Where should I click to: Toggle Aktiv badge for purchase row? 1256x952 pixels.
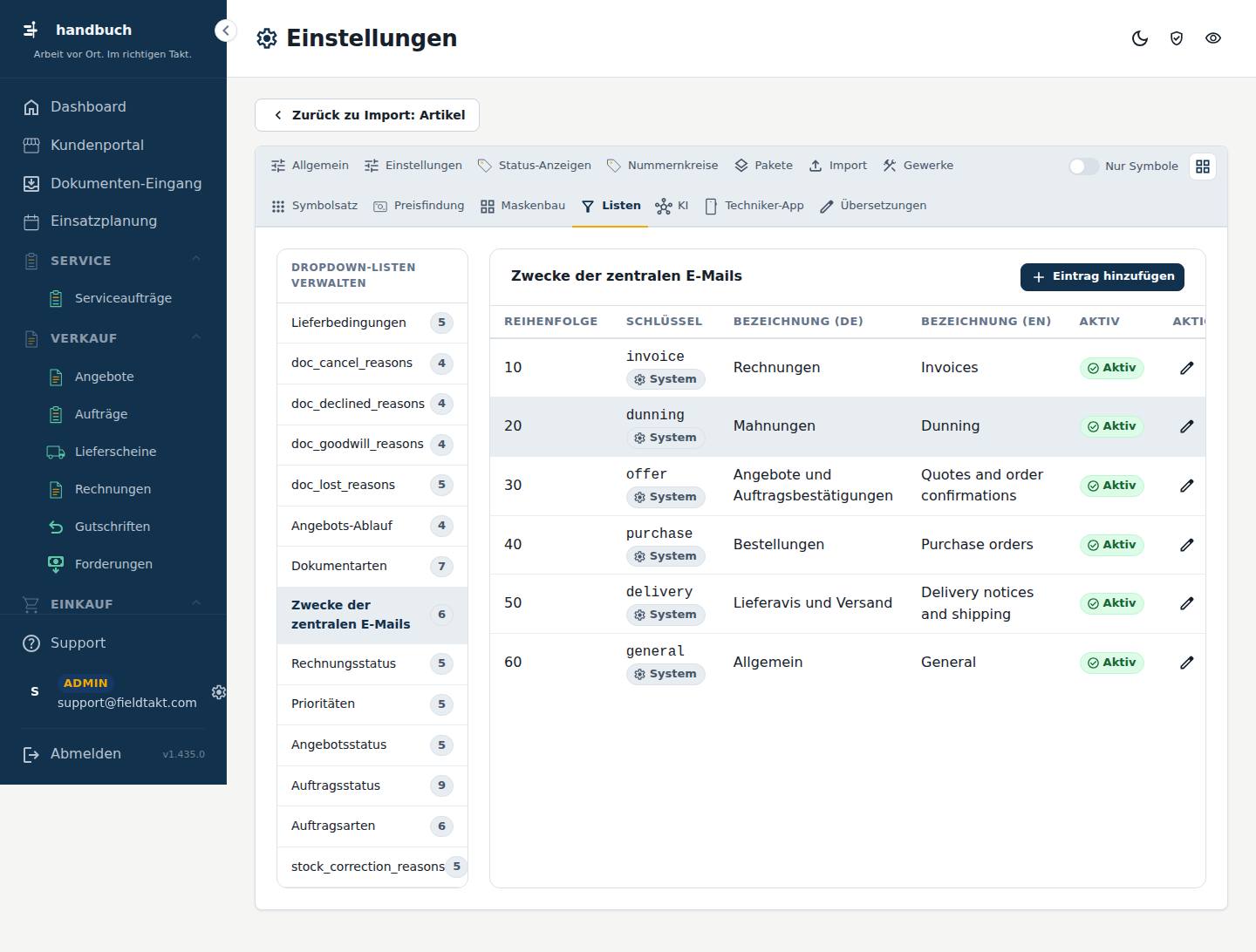(1112, 545)
